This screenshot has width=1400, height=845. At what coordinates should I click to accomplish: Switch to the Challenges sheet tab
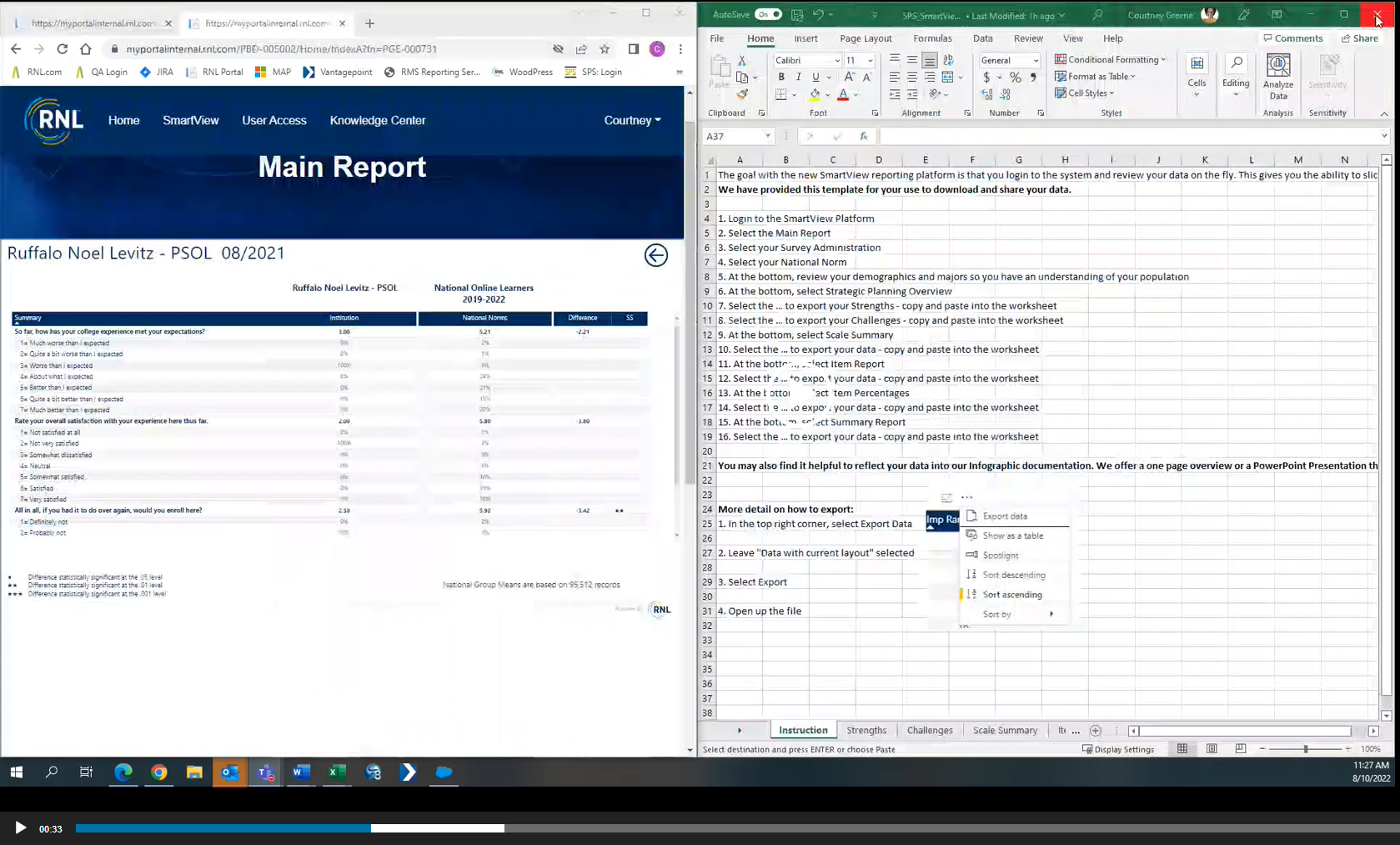[x=930, y=730]
